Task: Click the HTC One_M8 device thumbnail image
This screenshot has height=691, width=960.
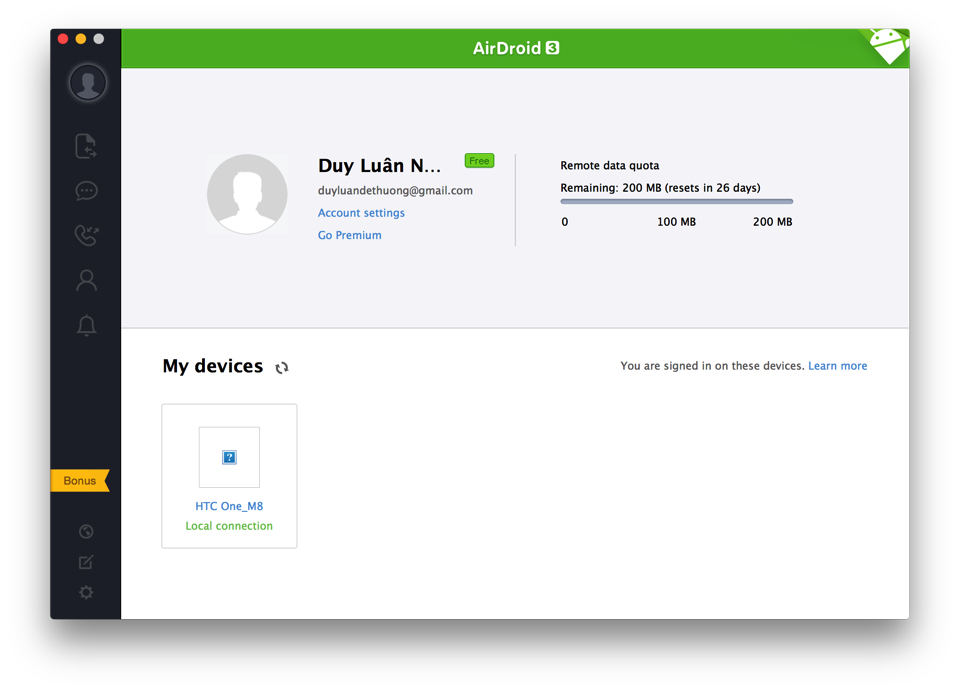Action: (229, 457)
